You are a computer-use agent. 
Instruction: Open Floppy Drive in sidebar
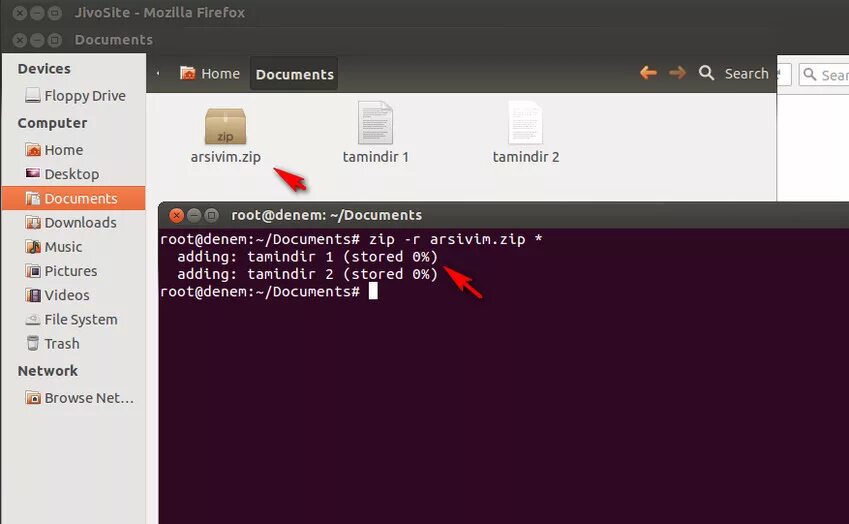pyautogui.click(x=75, y=96)
